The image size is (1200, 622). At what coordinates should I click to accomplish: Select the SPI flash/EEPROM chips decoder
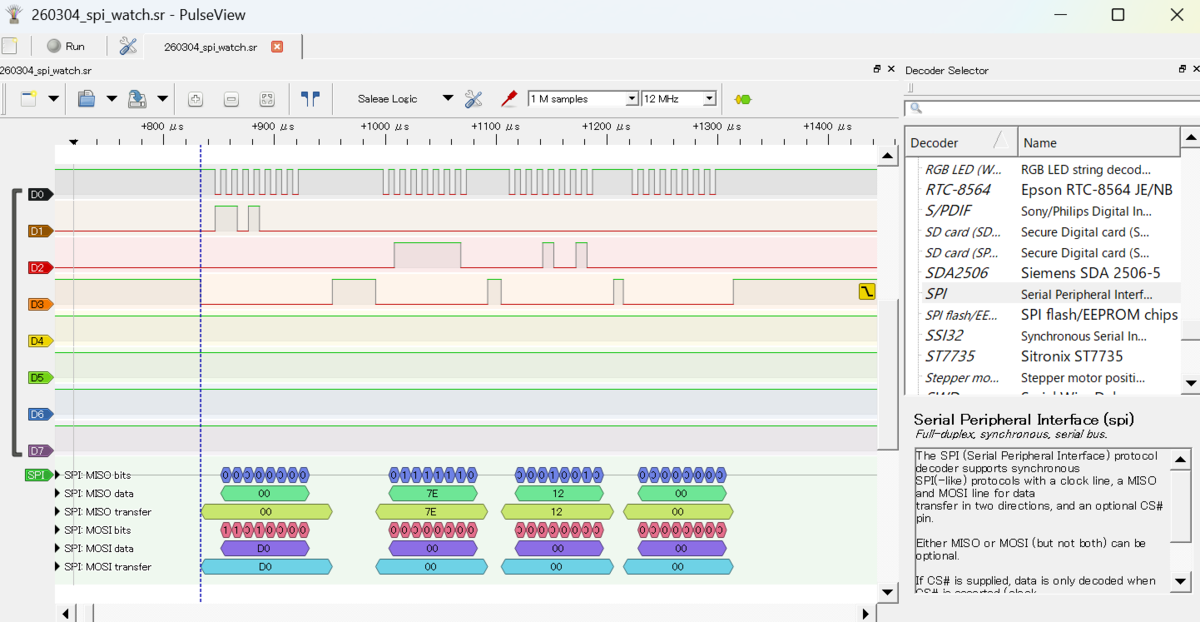click(x=1042, y=315)
